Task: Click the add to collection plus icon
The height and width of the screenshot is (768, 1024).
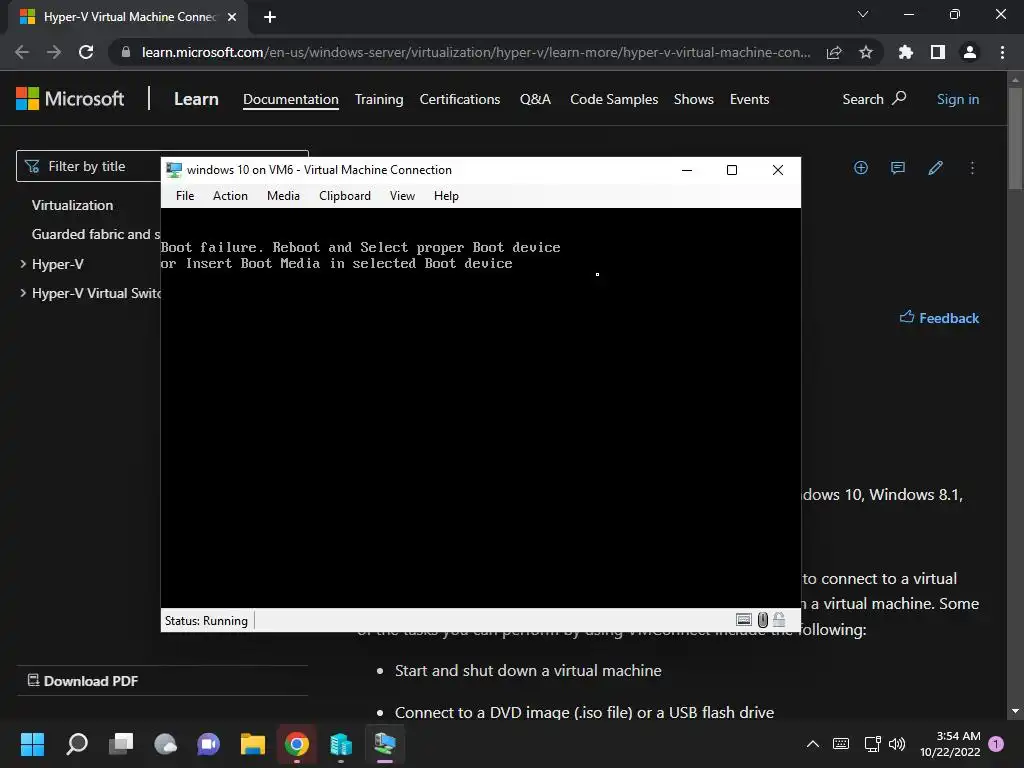Action: (x=861, y=168)
